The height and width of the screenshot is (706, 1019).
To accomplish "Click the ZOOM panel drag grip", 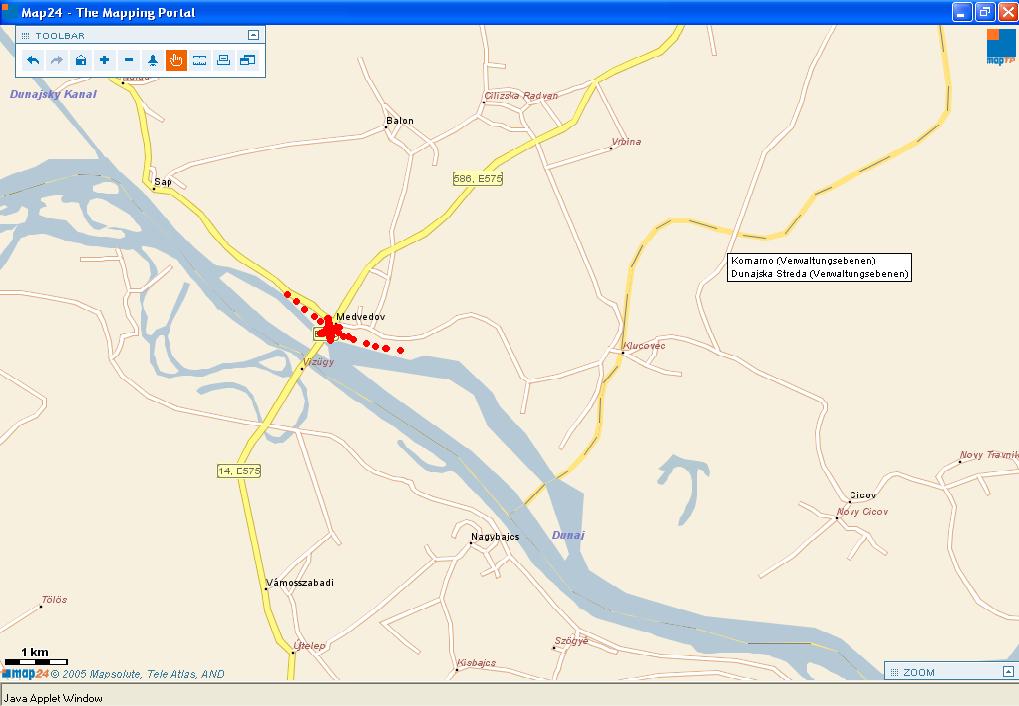I will click(x=894, y=672).
